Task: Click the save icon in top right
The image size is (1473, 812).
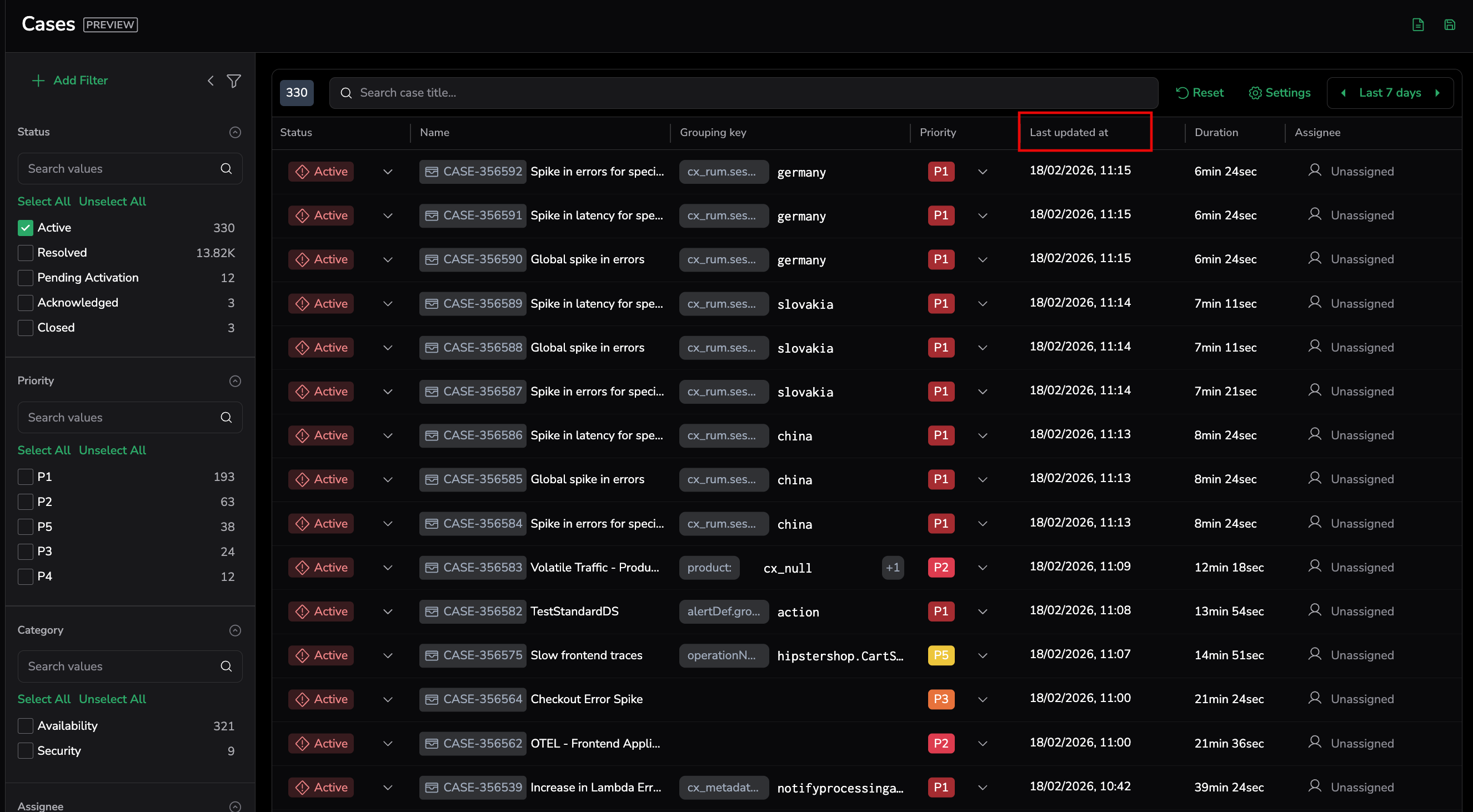Action: [1449, 24]
